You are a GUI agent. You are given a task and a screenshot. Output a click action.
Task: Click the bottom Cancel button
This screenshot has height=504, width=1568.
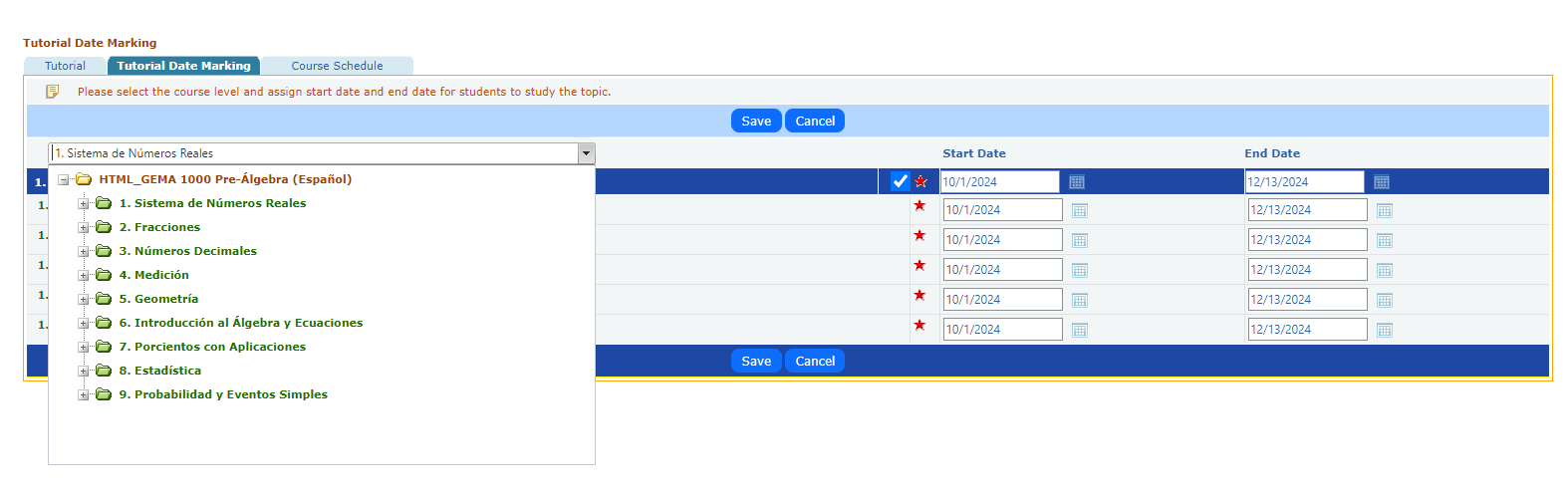814,361
